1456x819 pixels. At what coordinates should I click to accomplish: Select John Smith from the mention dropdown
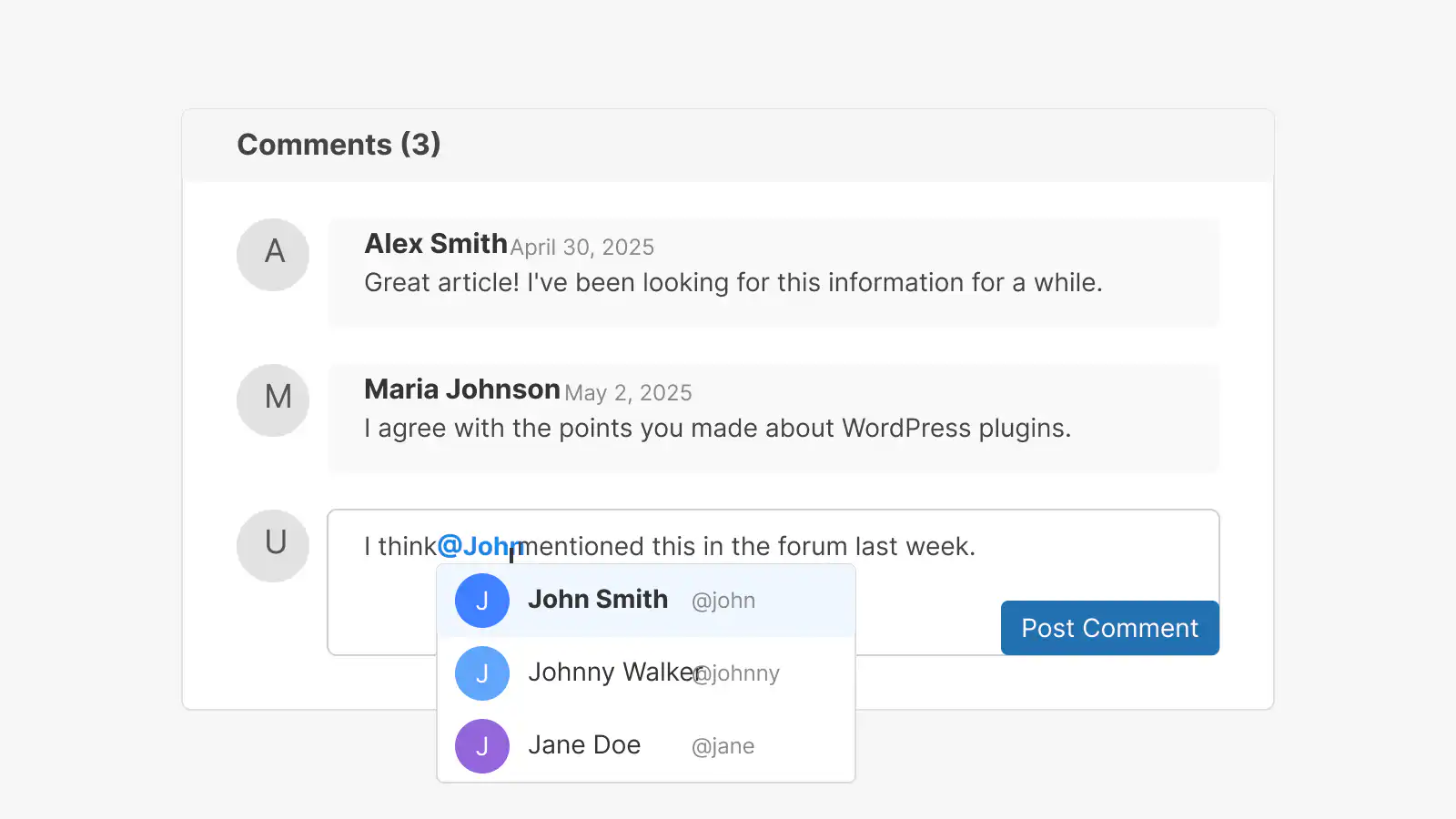tap(598, 600)
